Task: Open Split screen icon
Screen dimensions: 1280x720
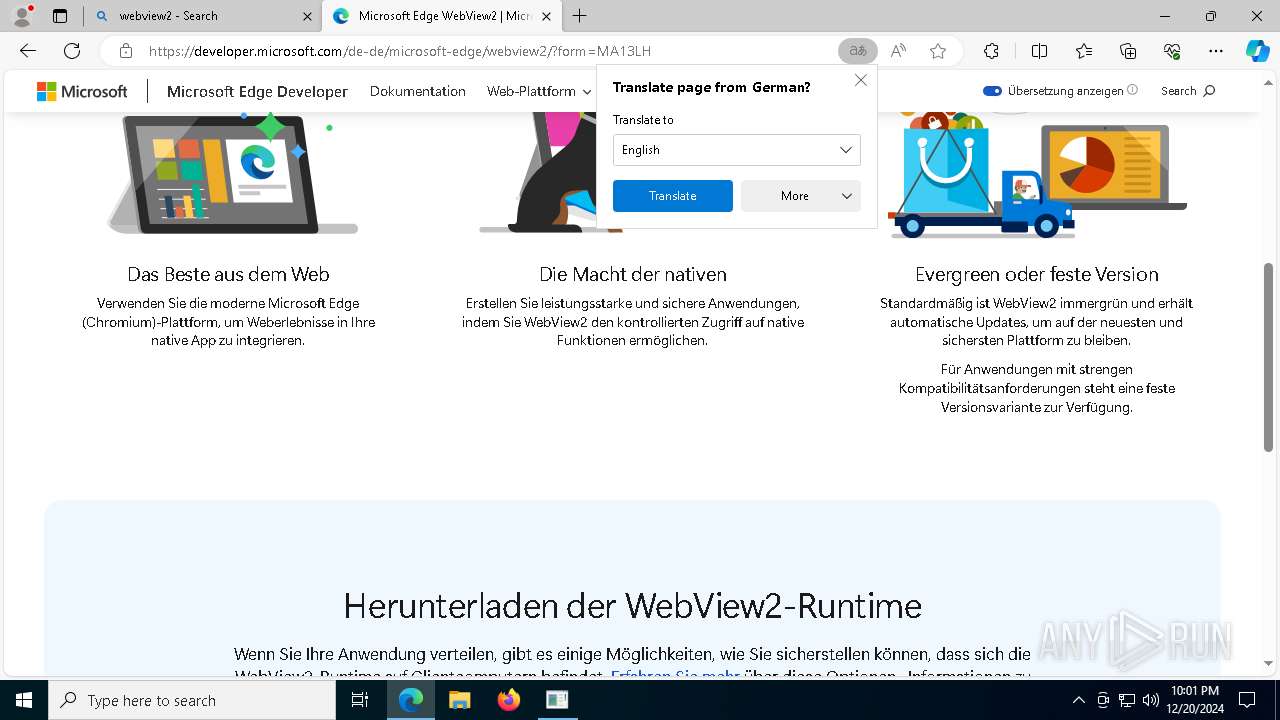Action: tap(1039, 51)
